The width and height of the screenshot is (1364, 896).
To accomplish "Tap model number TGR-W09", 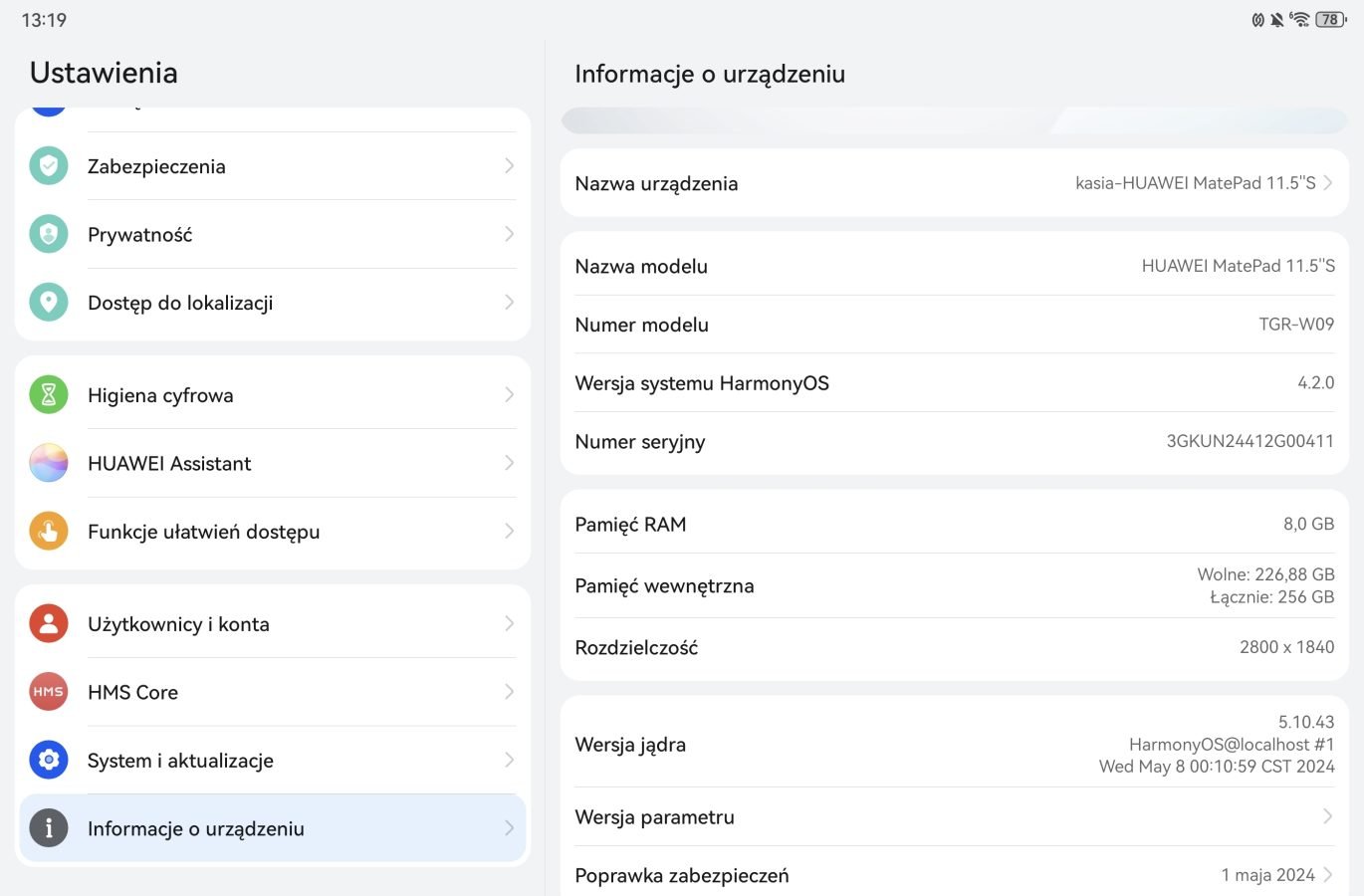I will 1296,325.
